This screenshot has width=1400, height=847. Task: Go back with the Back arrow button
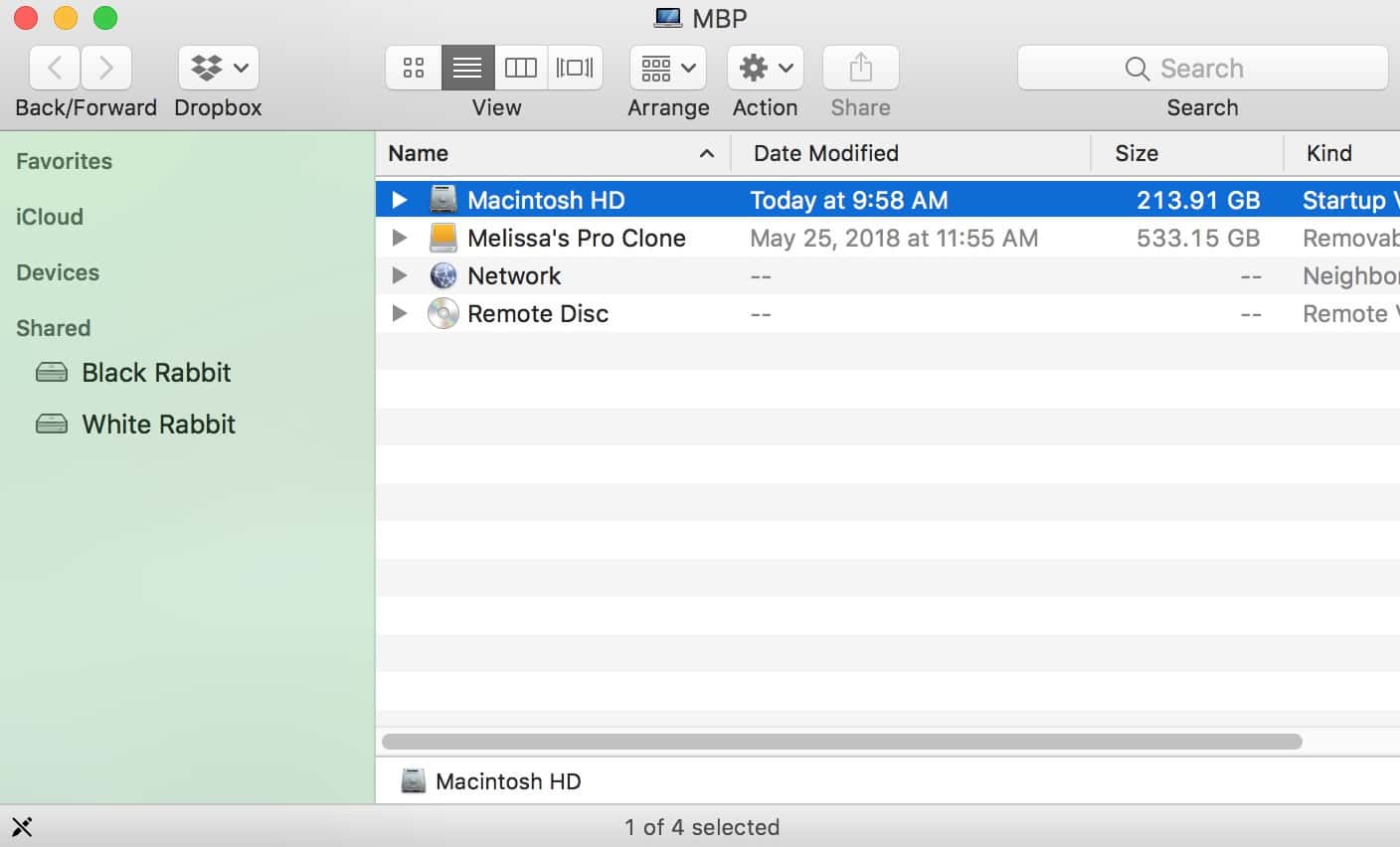click(x=55, y=68)
